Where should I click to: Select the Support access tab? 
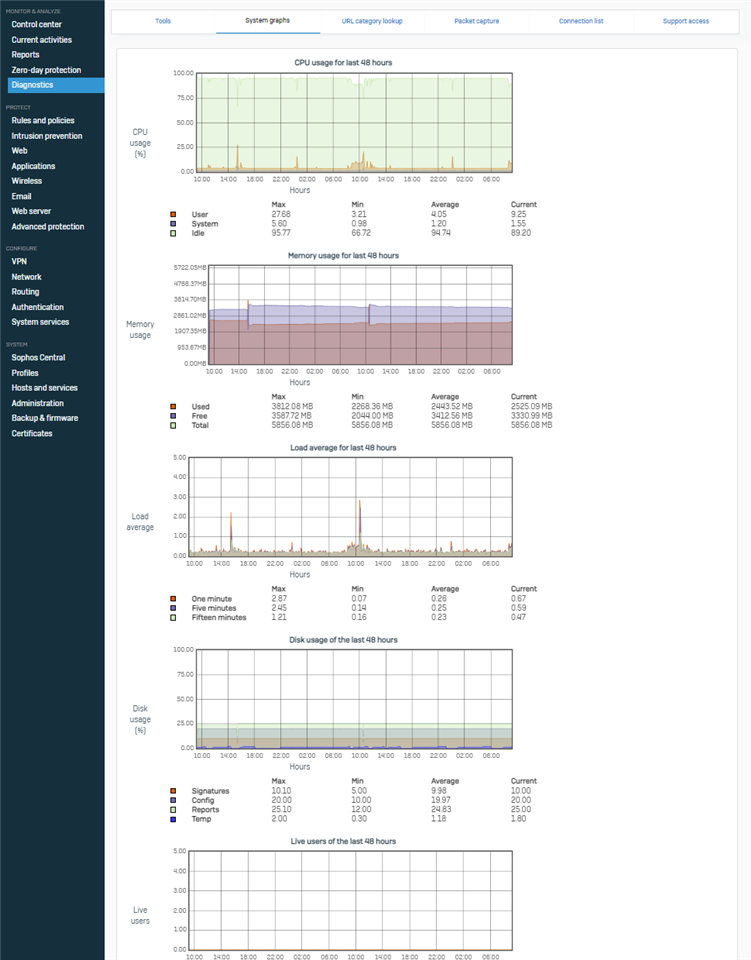[x=685, y=21]
